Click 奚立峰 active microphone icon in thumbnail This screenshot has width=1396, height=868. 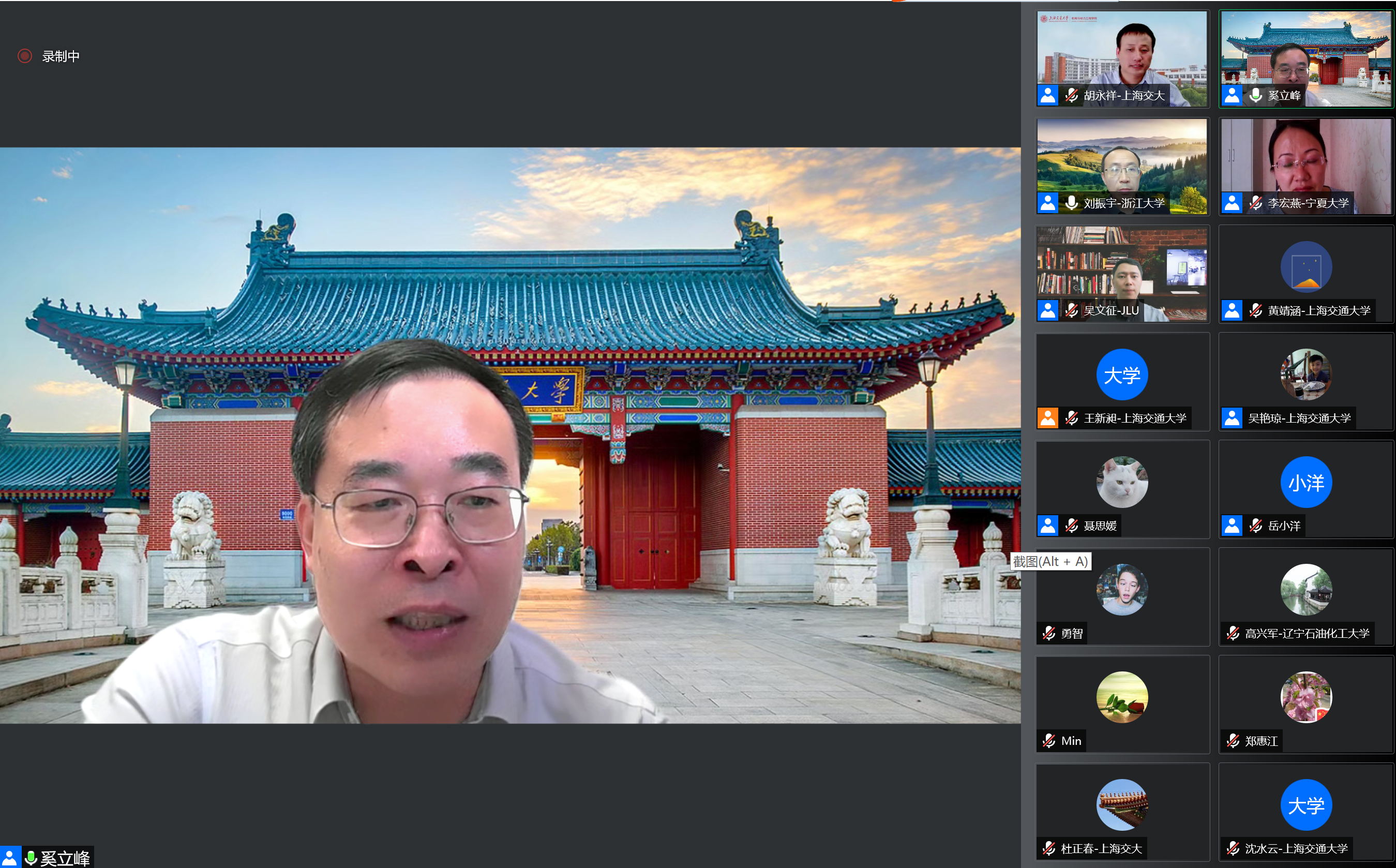1255,95
